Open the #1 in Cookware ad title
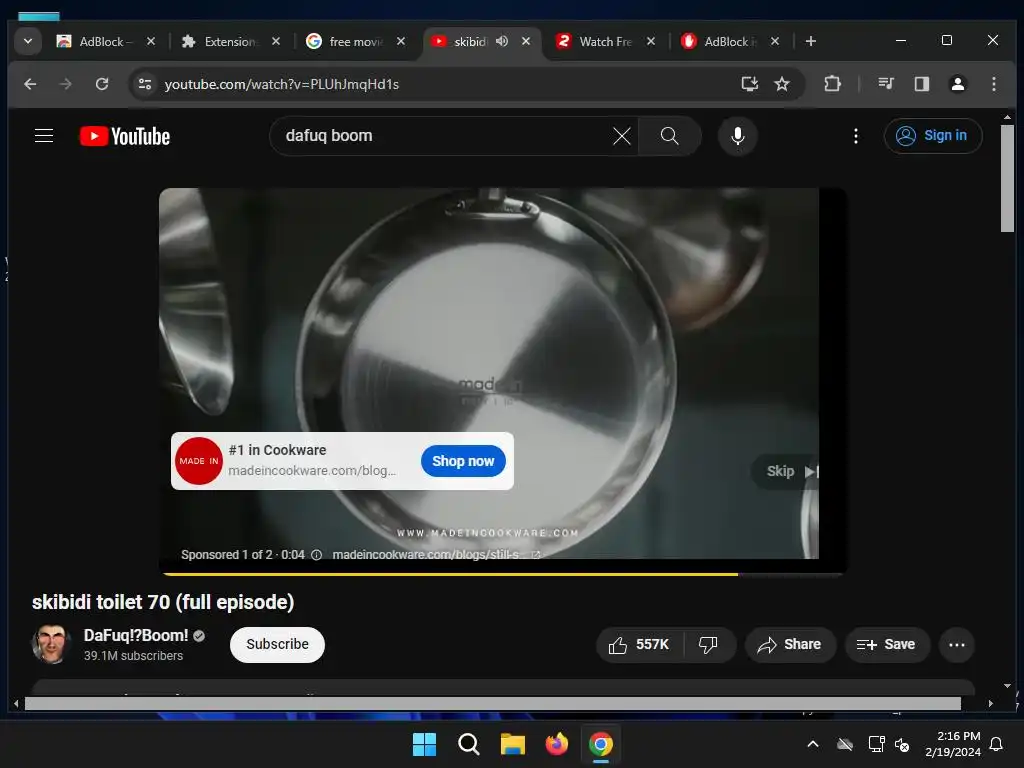This screenshot has width=1024, height=768. (x=278, y=450)
